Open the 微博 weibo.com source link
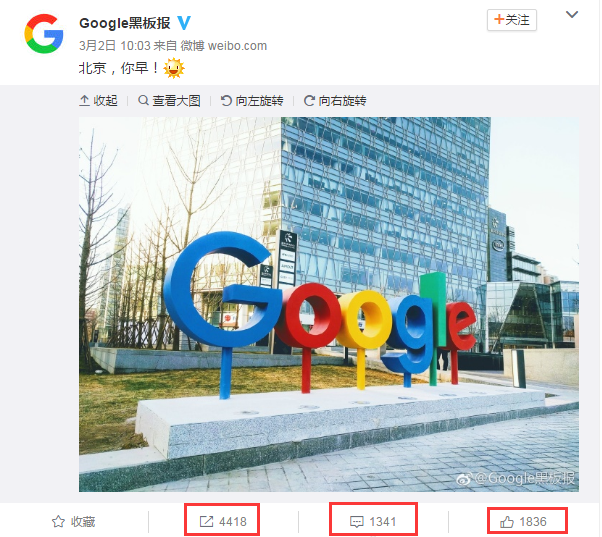This screenshot has height=537, width=602. (223, 46)
